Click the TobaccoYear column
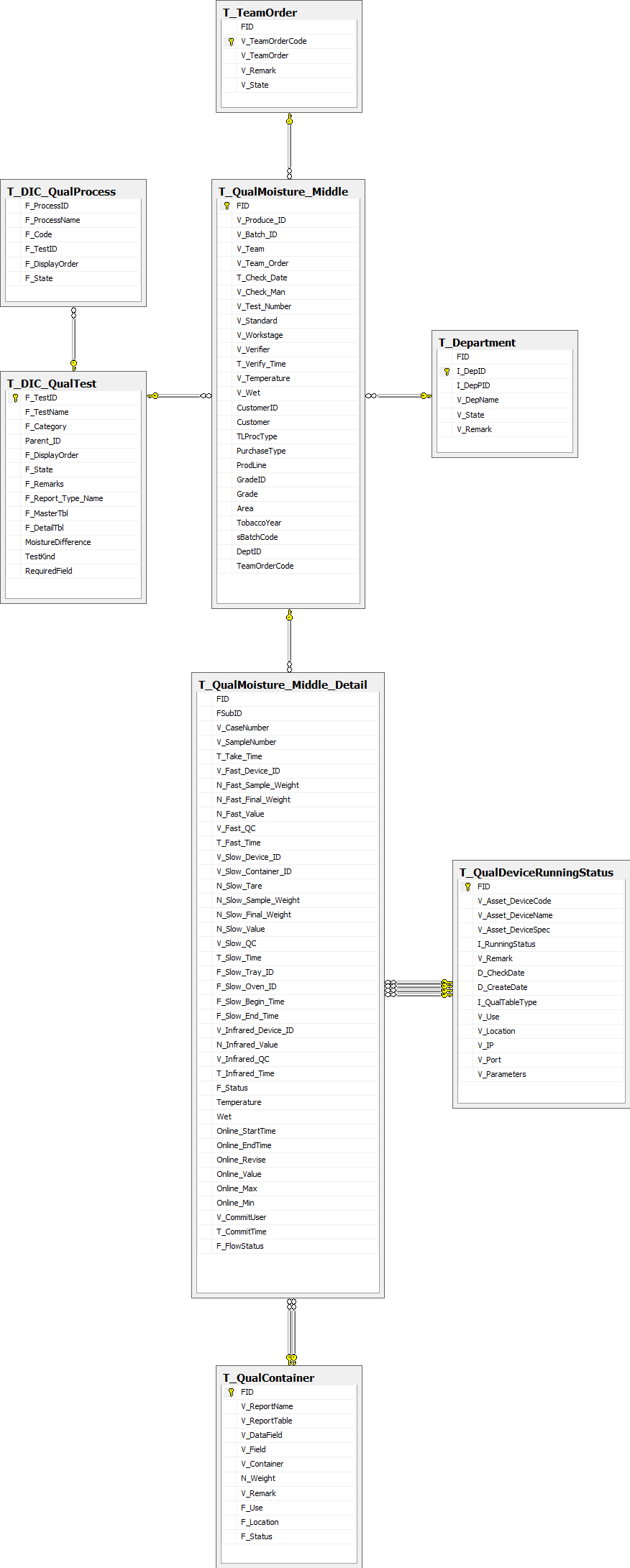 click(x=288, y=523)
